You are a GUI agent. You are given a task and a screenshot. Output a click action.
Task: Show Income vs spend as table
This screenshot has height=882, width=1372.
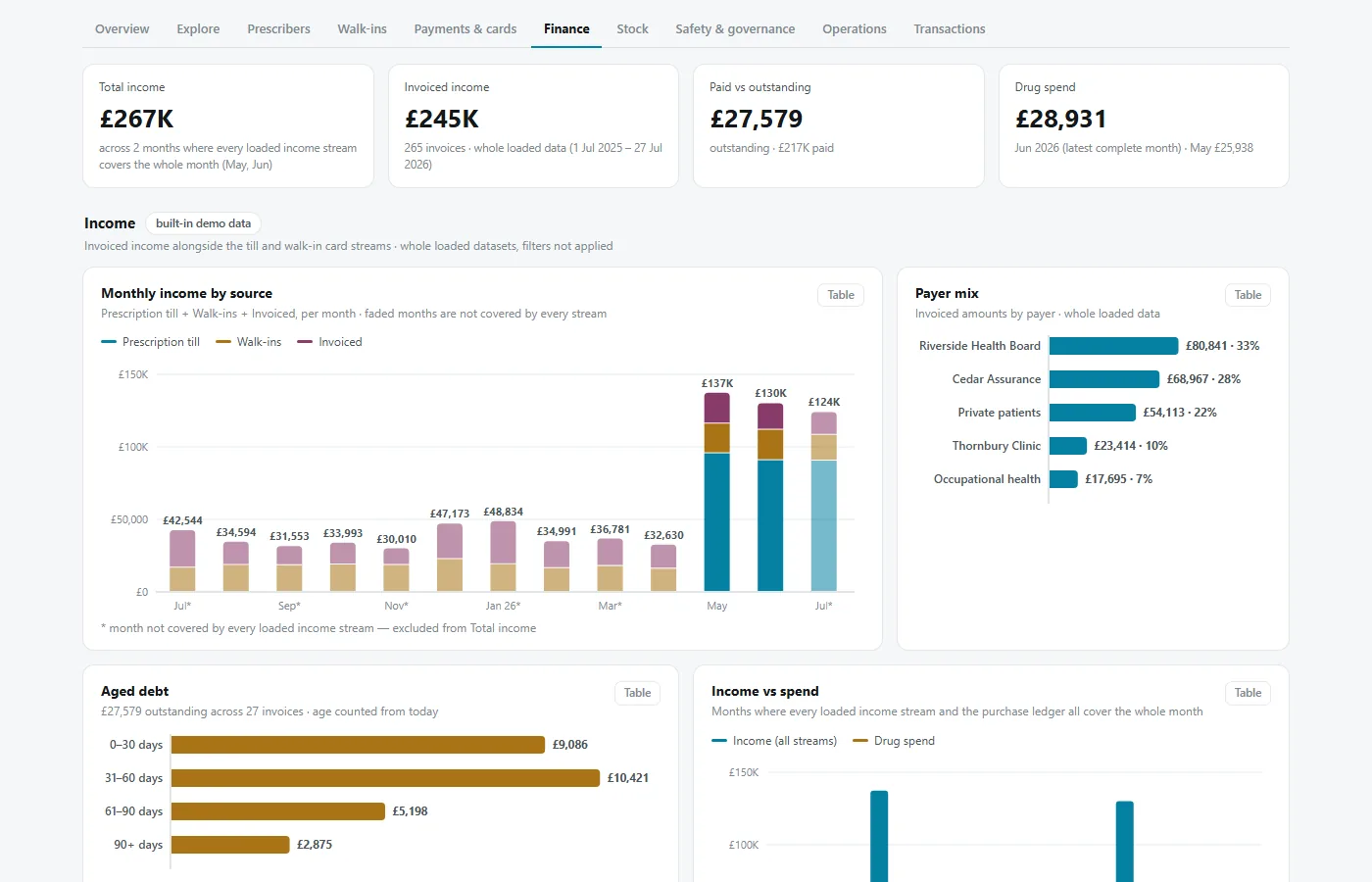point(1248,693)
